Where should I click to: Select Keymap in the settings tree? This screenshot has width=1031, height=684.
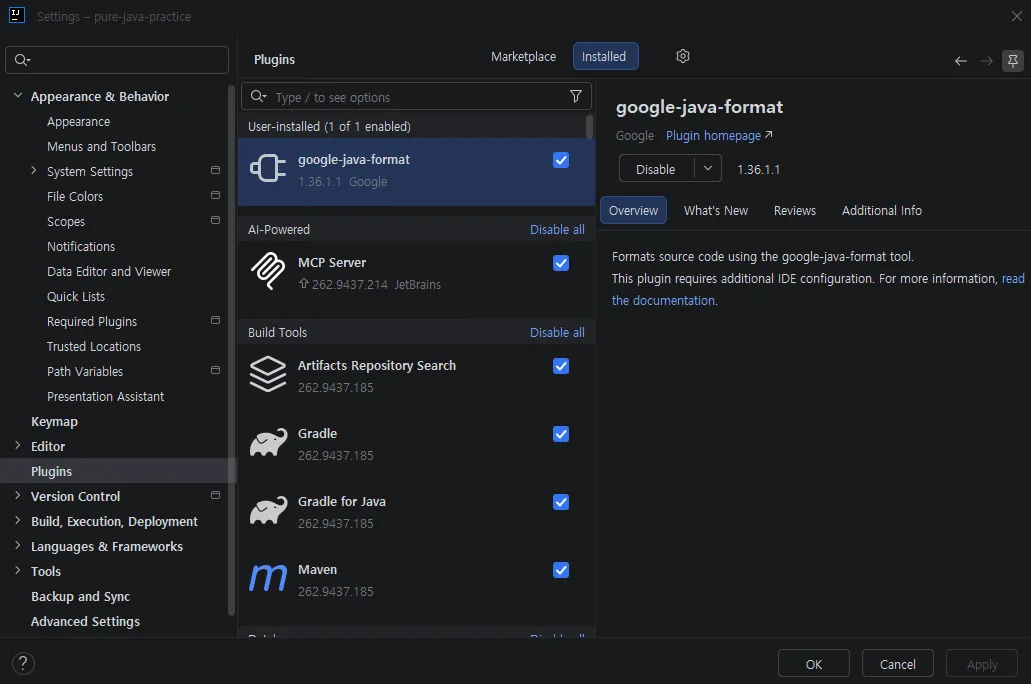click(x=54, y=422)
